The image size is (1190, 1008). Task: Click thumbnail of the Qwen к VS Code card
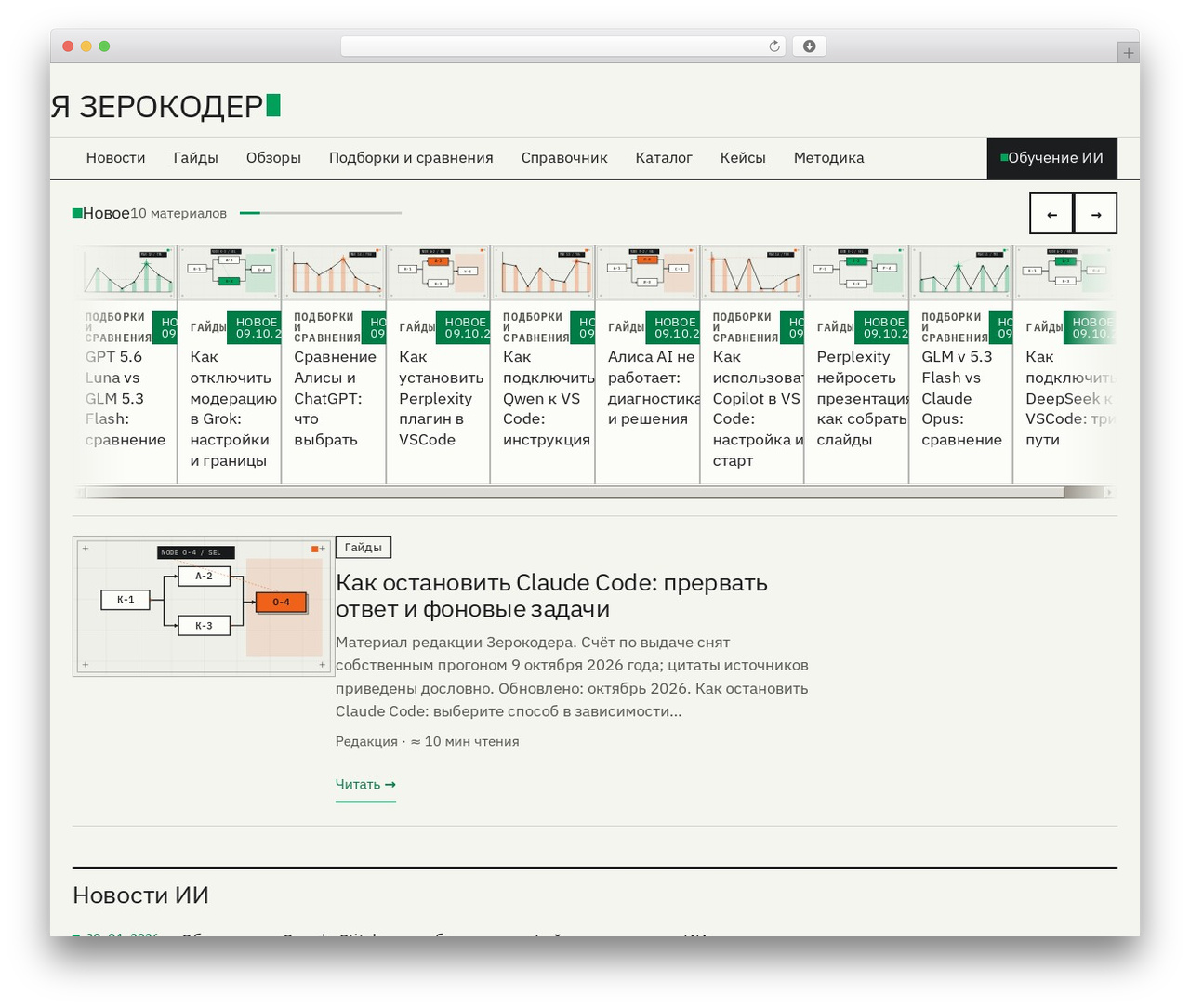pos(543,272)
